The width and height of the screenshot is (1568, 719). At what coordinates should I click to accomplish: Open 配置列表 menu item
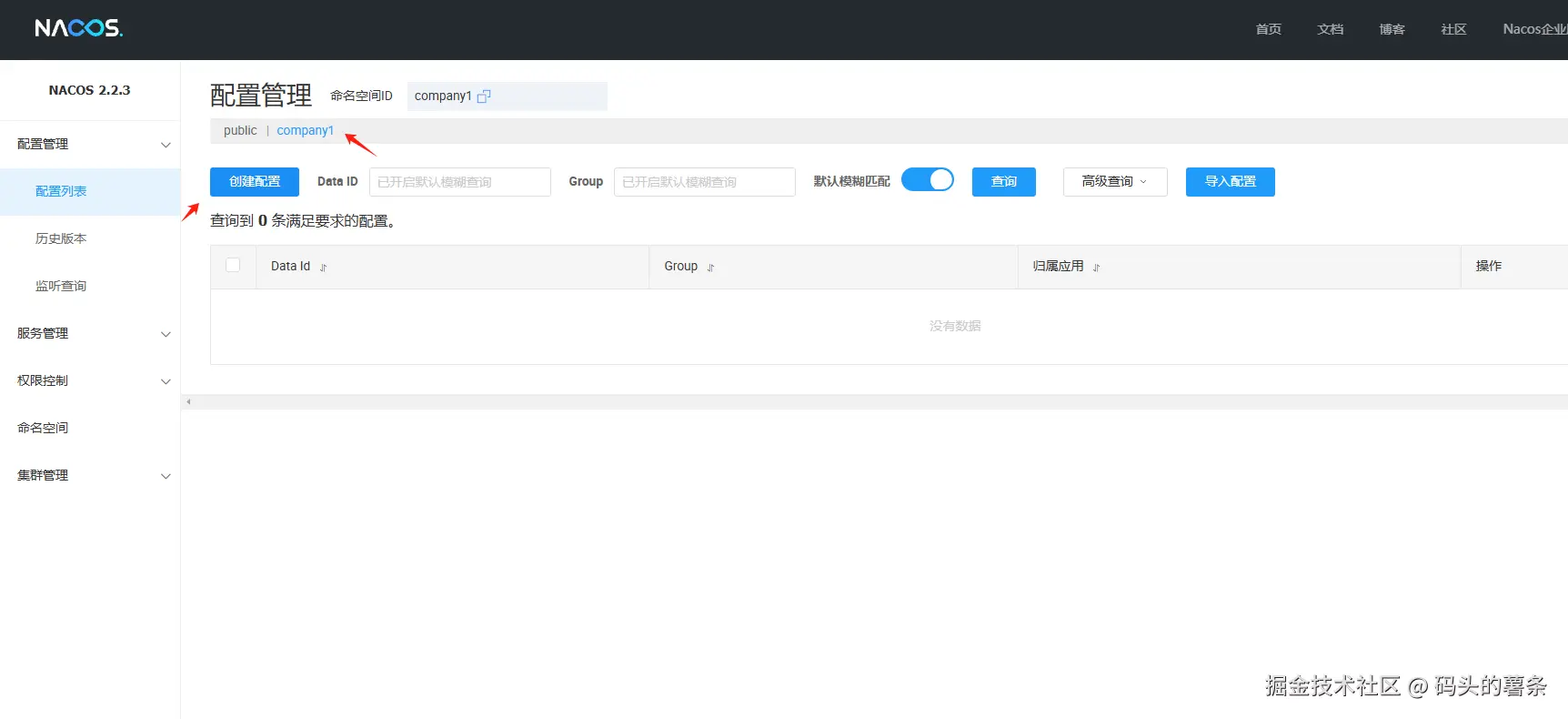90,191
